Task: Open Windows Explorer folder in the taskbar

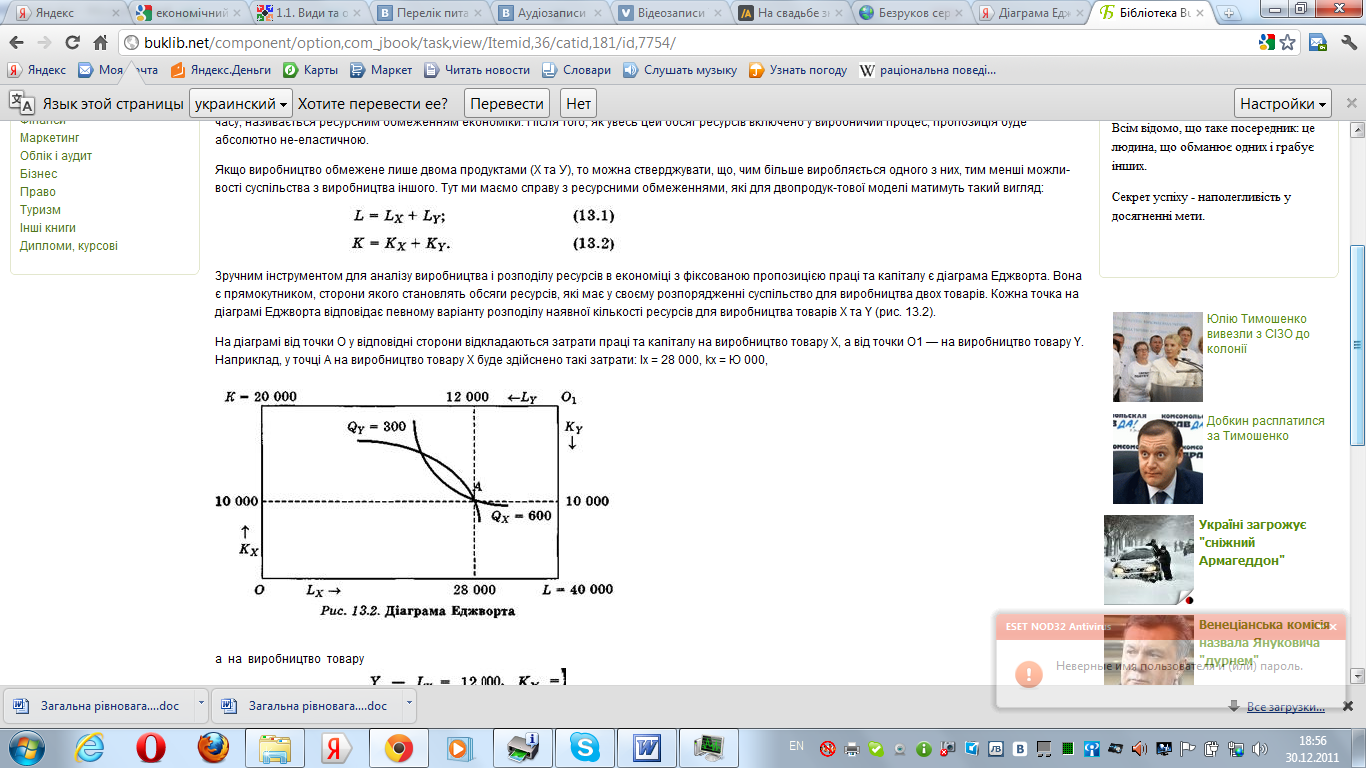Action: (275, 747)
